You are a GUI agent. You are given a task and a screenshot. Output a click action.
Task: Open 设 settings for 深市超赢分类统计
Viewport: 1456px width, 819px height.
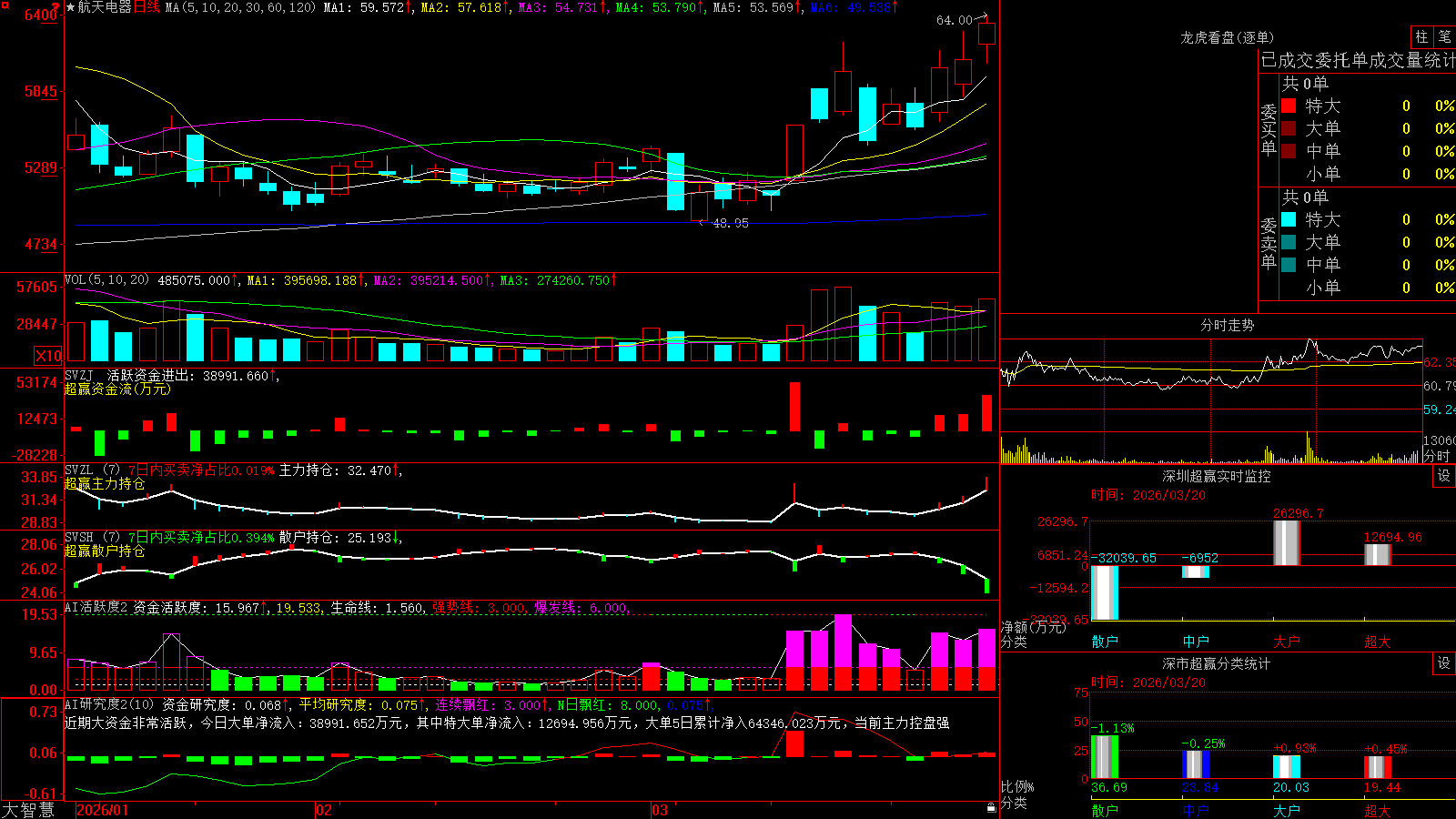(1444, 663)
